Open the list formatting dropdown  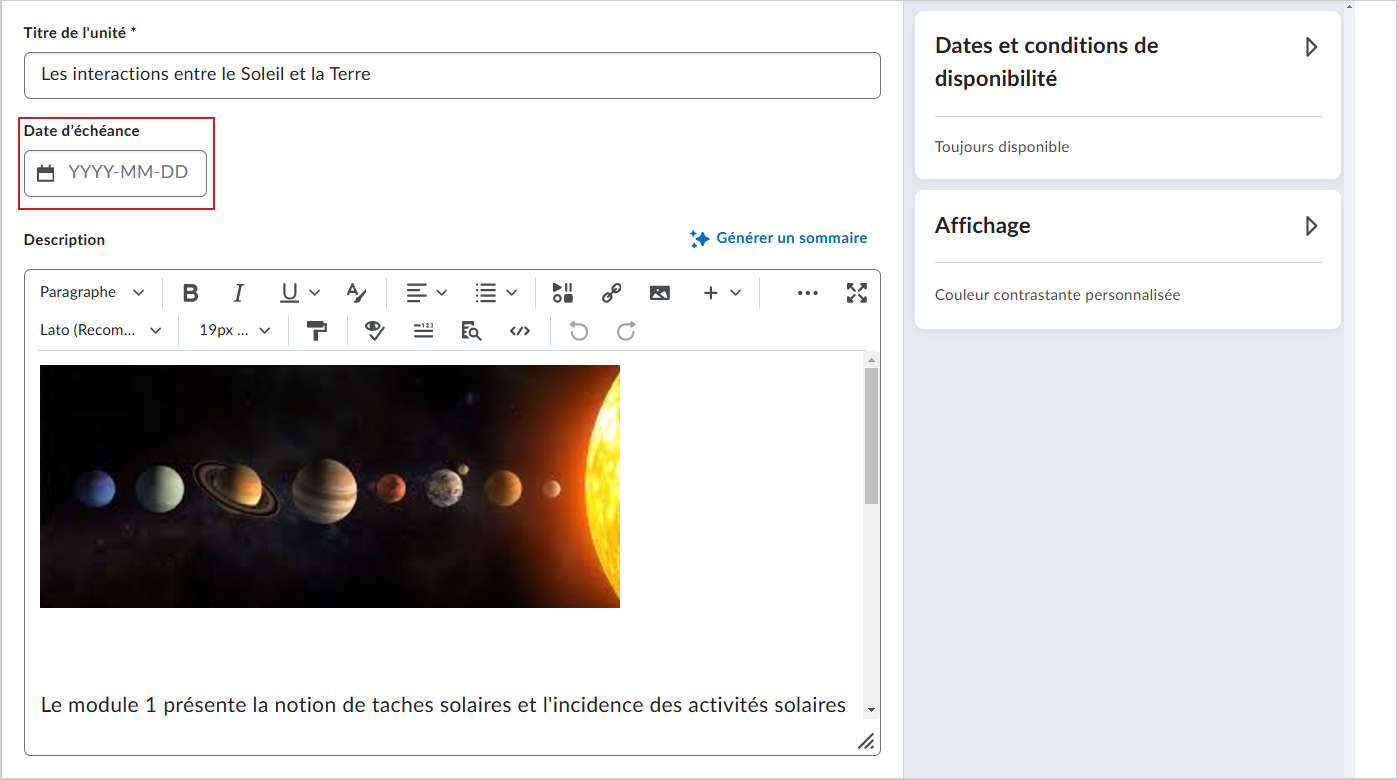pyautogui.click(x=496, y=293)
